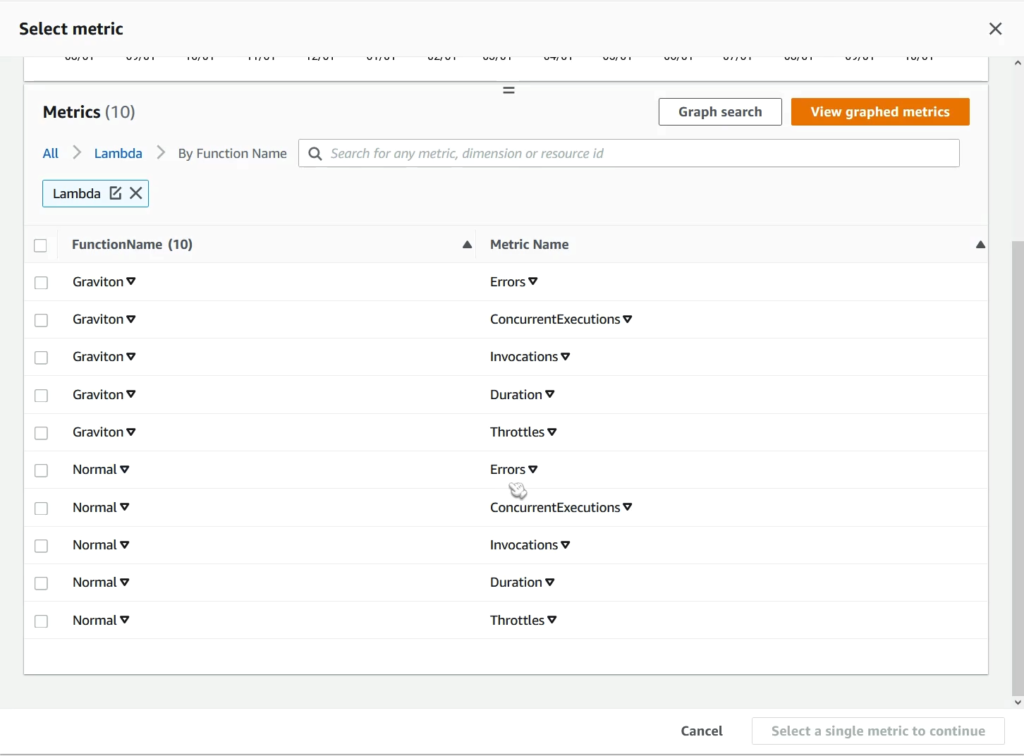Viewport: 1024px width, 756px height.
Task: Tick the Normal Duration row checkbox
Action: click(41, 583)
